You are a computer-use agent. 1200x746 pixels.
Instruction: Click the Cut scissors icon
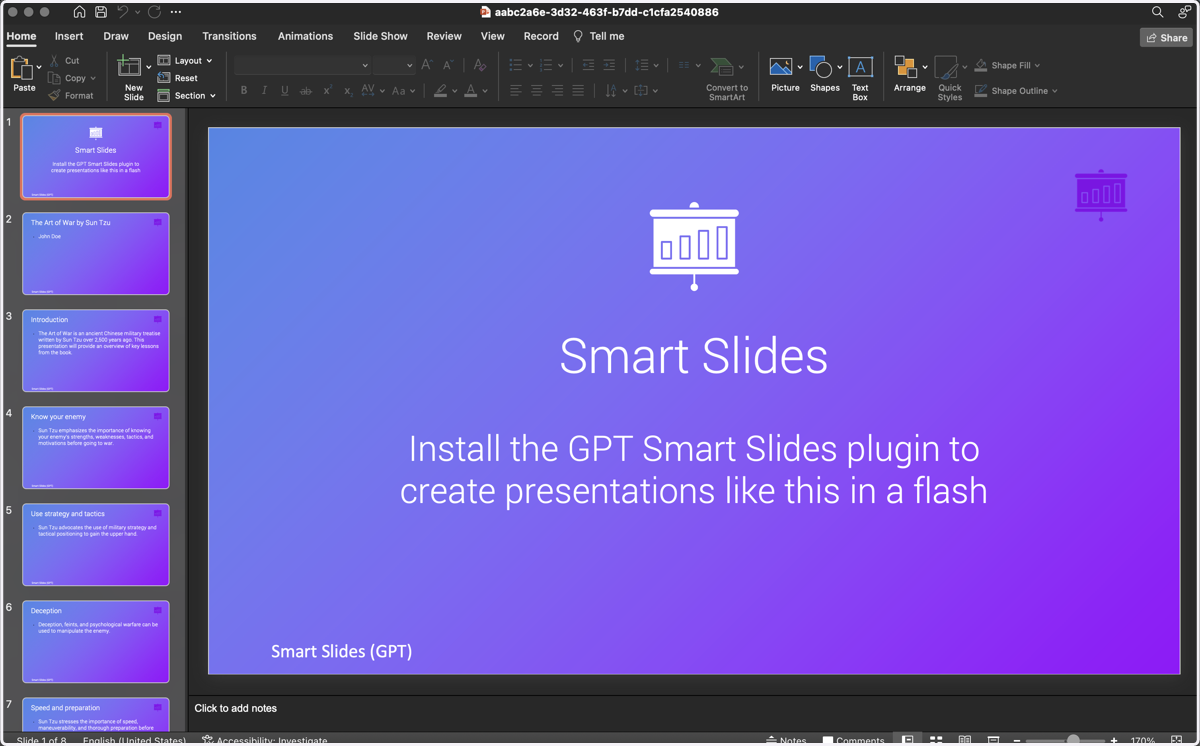pyautogui.click(x=55, y=61)
